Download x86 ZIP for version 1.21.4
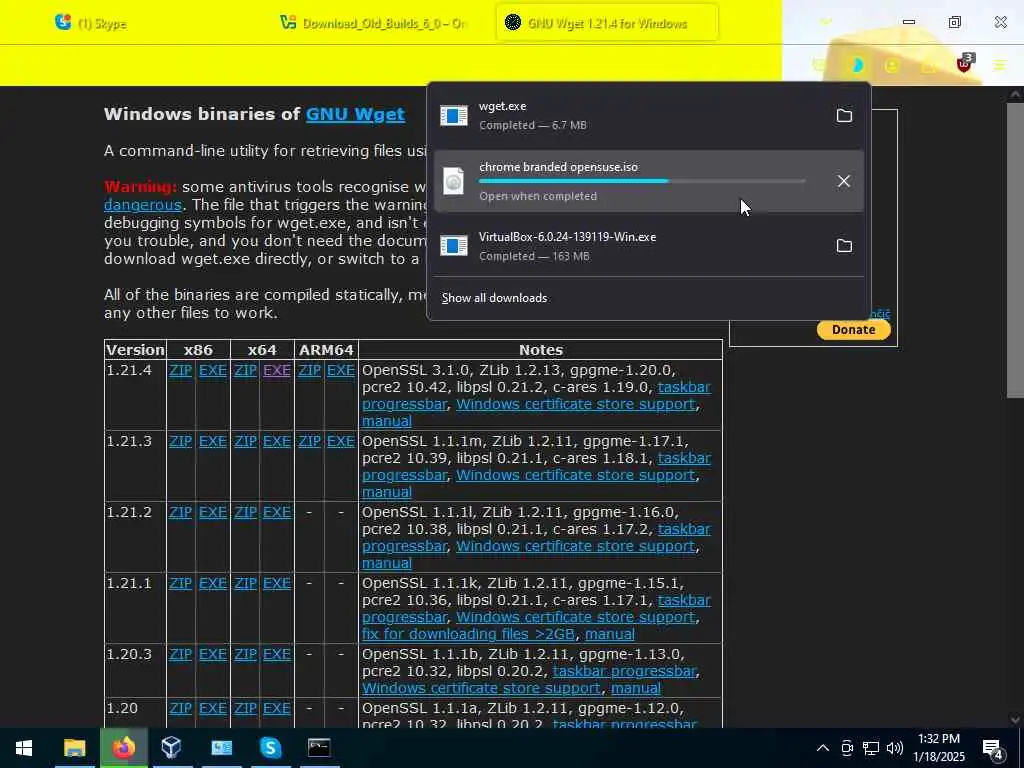1024x768 pixels. 180,370
